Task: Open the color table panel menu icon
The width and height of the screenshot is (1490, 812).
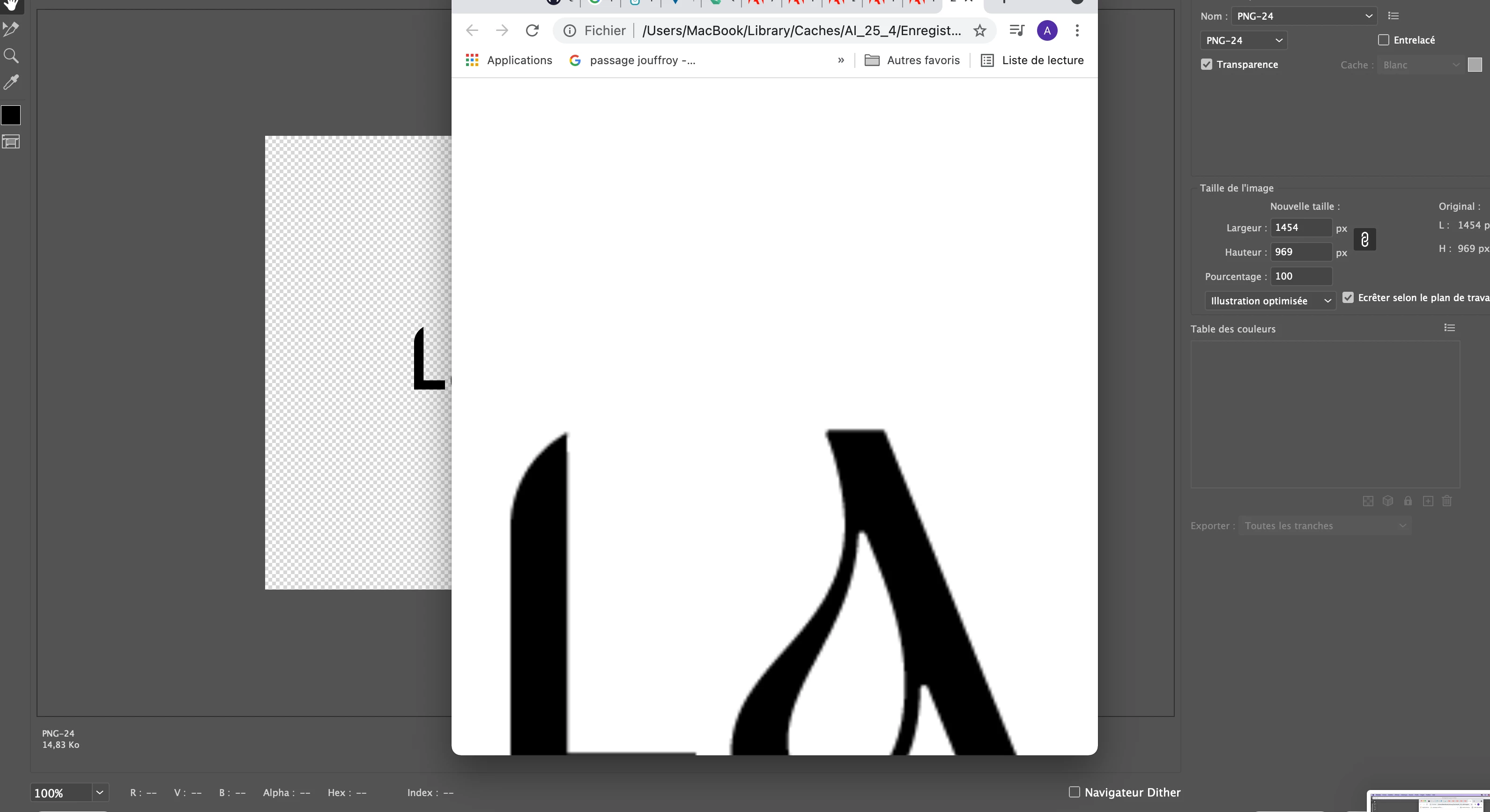Action: click(x=1449, y=328)
